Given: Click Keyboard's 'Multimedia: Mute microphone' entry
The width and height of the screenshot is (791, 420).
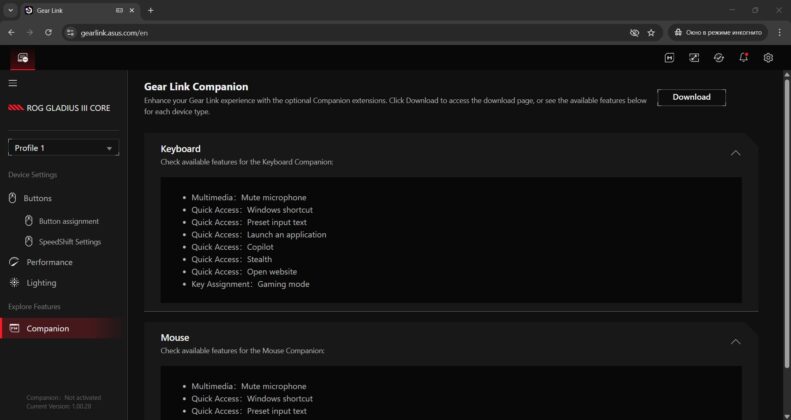Looking at the screenshot, I should (x=249, y=198).
